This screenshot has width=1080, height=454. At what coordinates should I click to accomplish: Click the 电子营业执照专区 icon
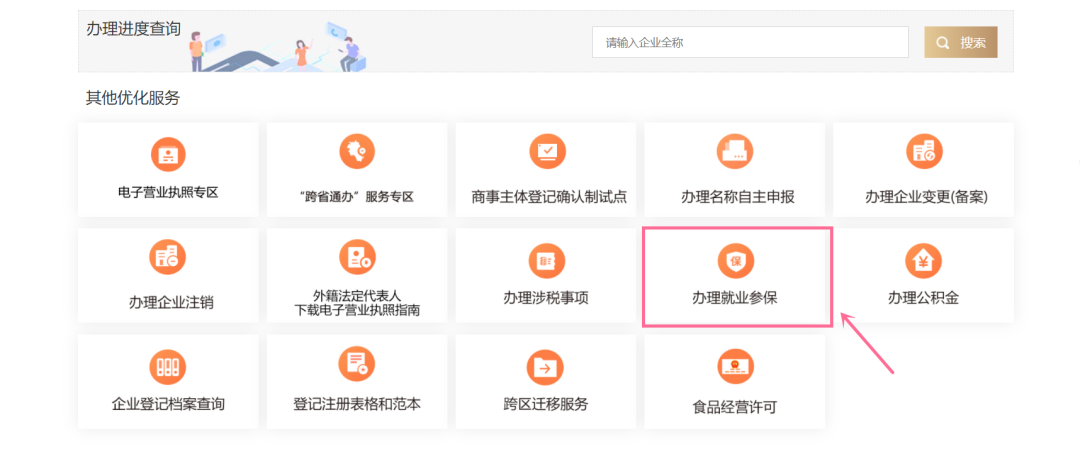[168, 154]
